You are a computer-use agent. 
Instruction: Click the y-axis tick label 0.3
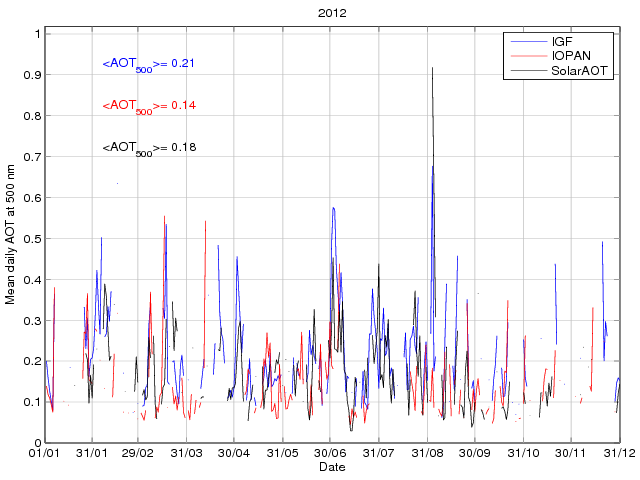pyautogui.click(x=33, y=320)
